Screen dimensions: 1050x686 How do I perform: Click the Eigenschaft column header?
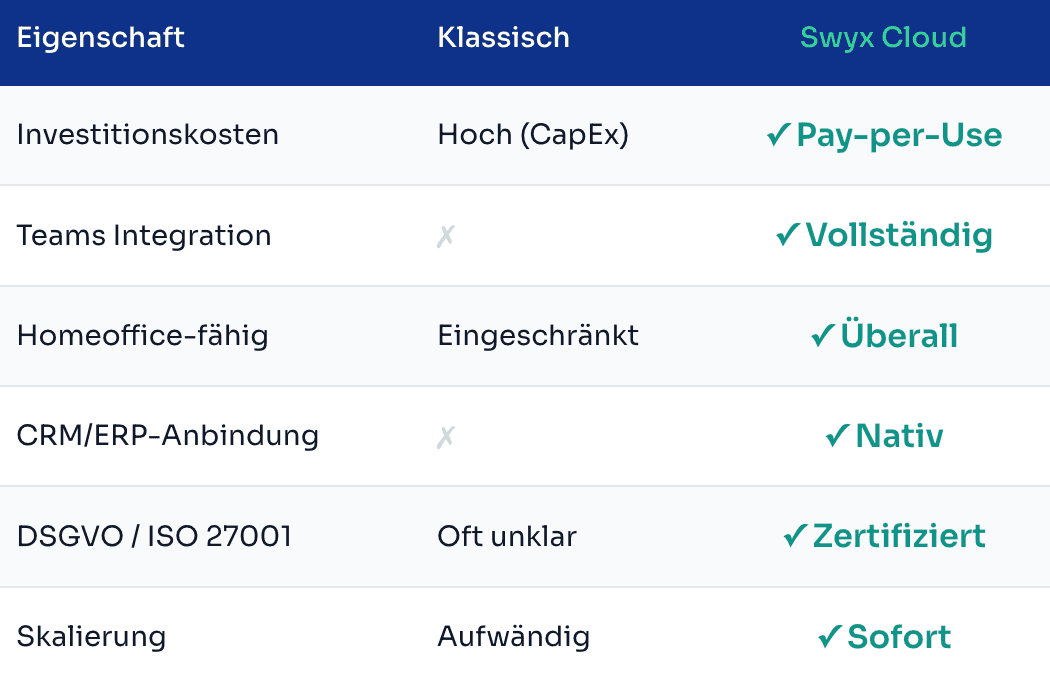101,38
